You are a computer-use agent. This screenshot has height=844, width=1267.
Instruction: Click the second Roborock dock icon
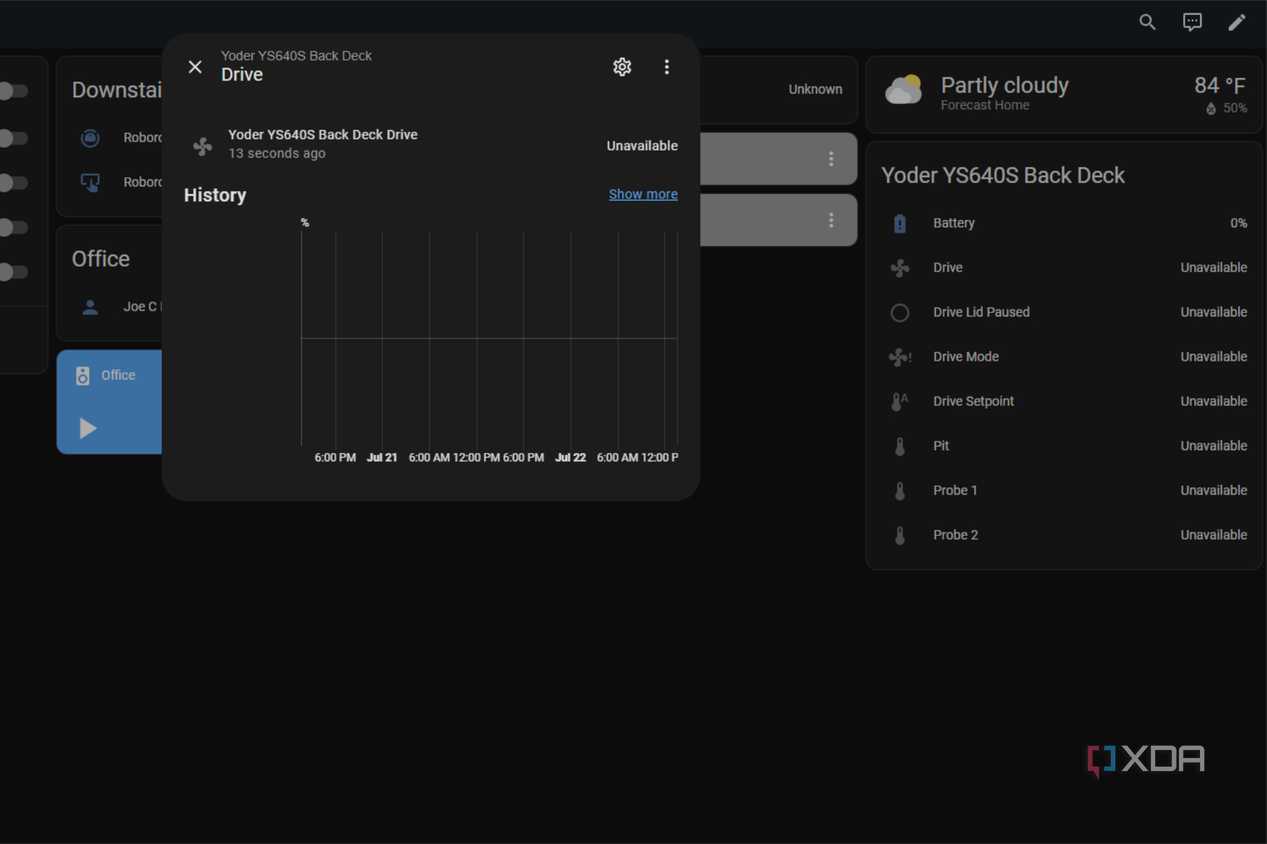90,182
